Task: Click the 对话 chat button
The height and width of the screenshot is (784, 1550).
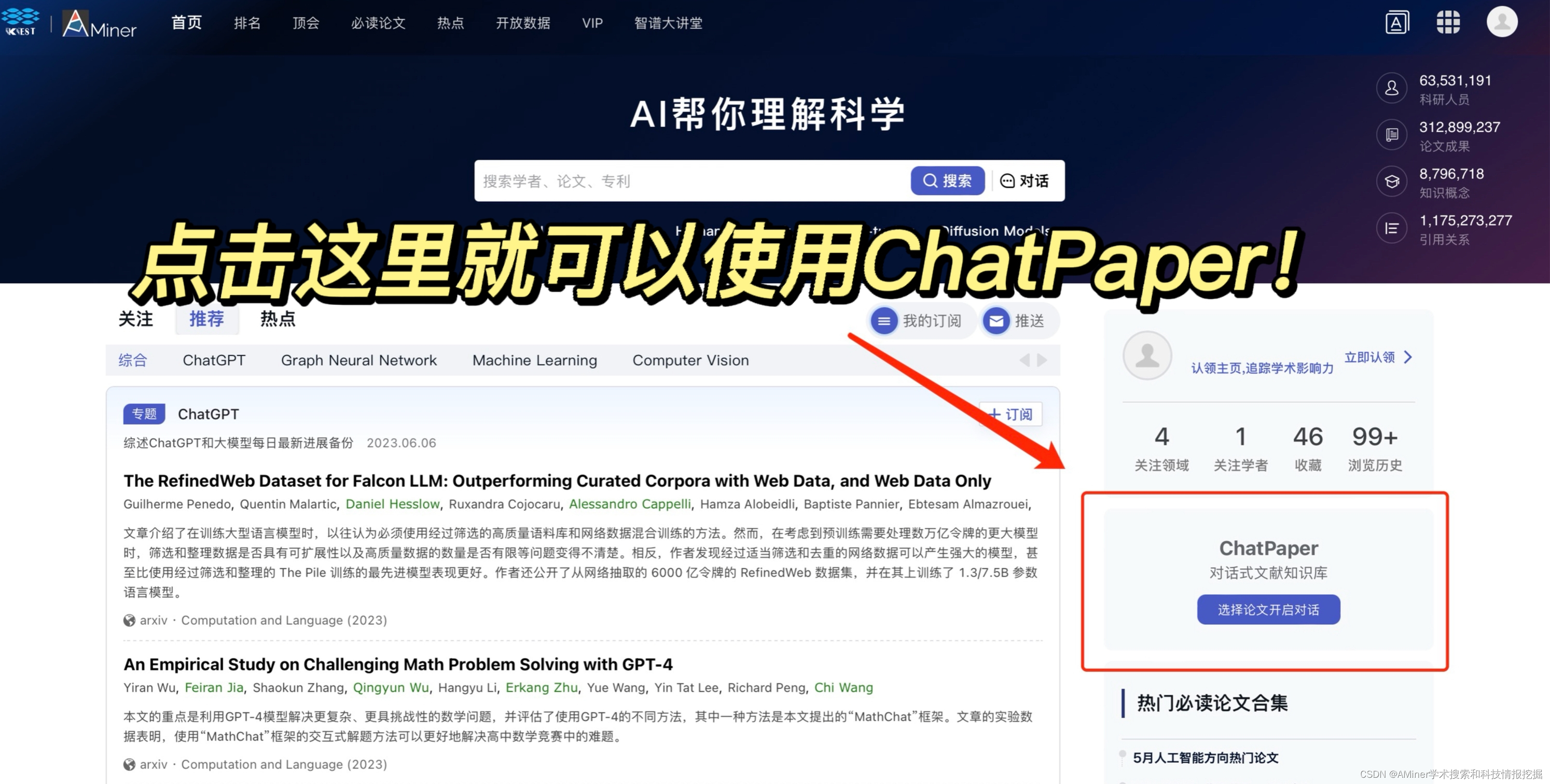Action: click(x=1025, y=181)
